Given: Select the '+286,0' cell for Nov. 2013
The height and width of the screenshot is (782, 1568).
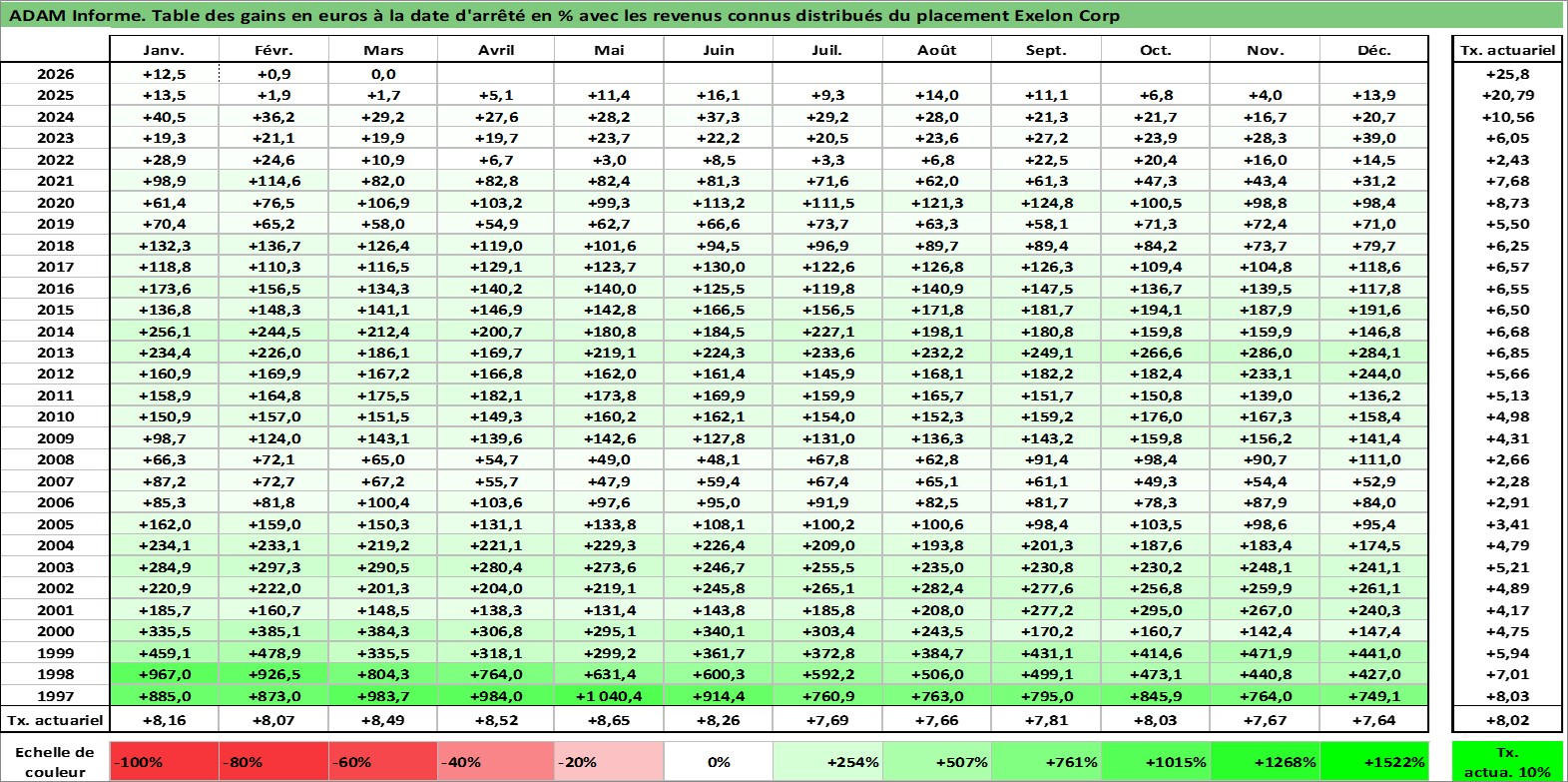Looking at the screenshot, I should [x=1266, y=353].
